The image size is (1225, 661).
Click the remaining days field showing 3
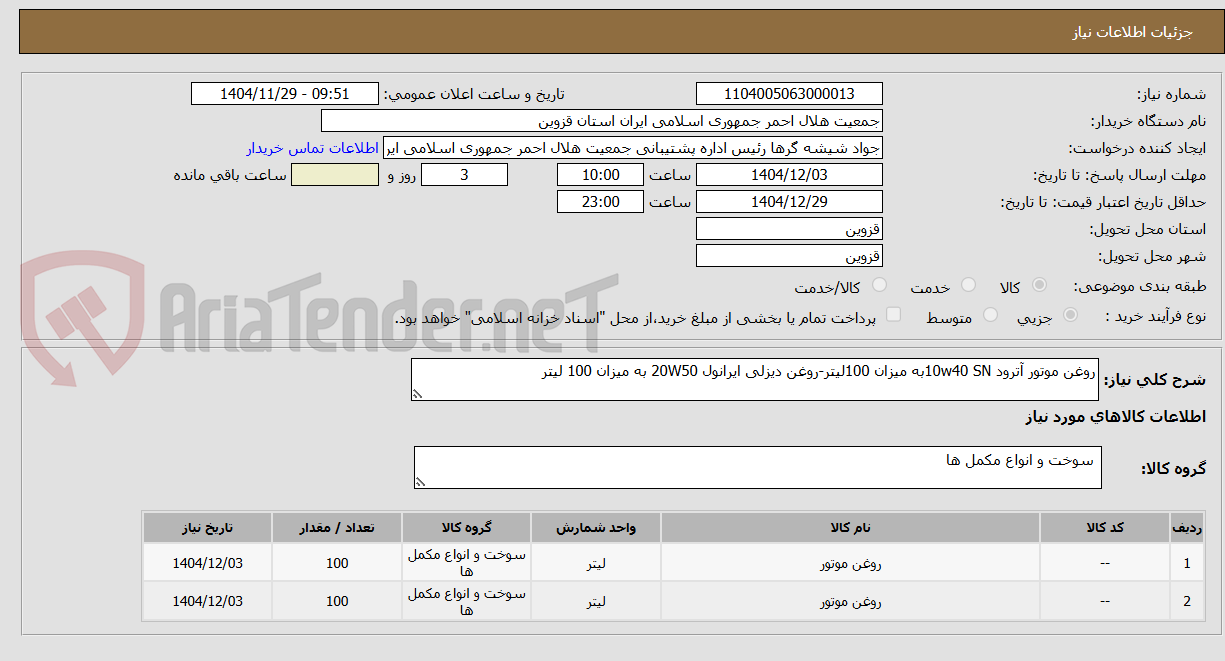click(464, 175)
